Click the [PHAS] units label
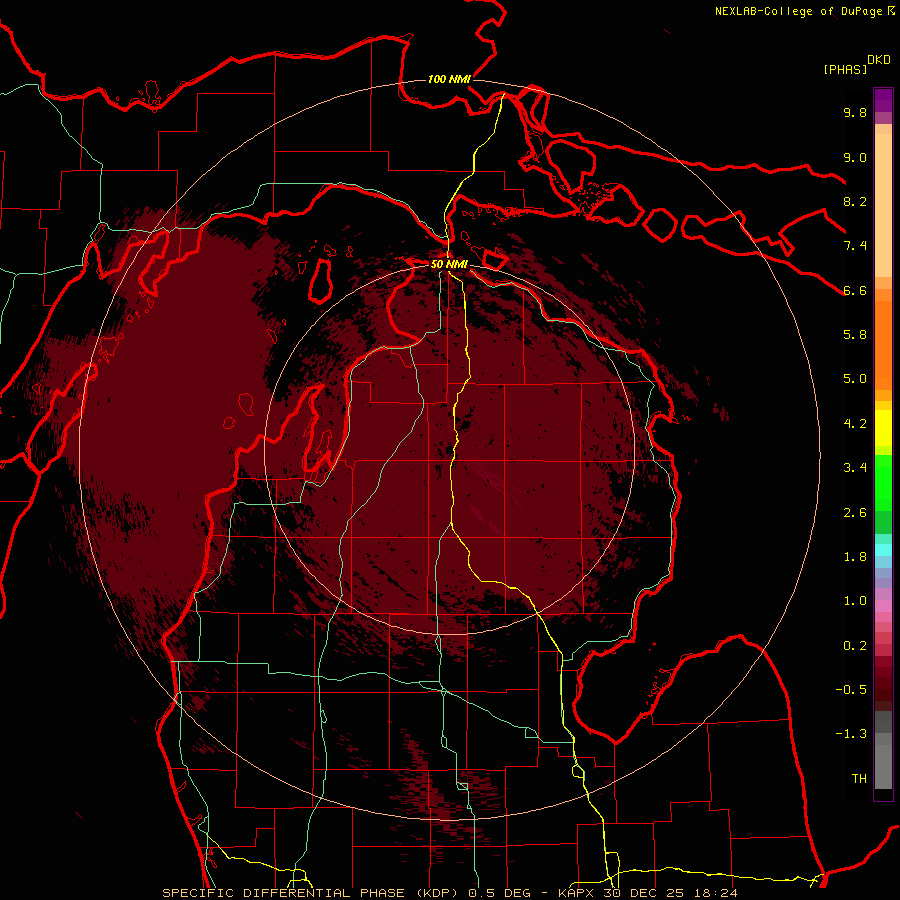Screen dimensions: 900x900 point(845,69)
